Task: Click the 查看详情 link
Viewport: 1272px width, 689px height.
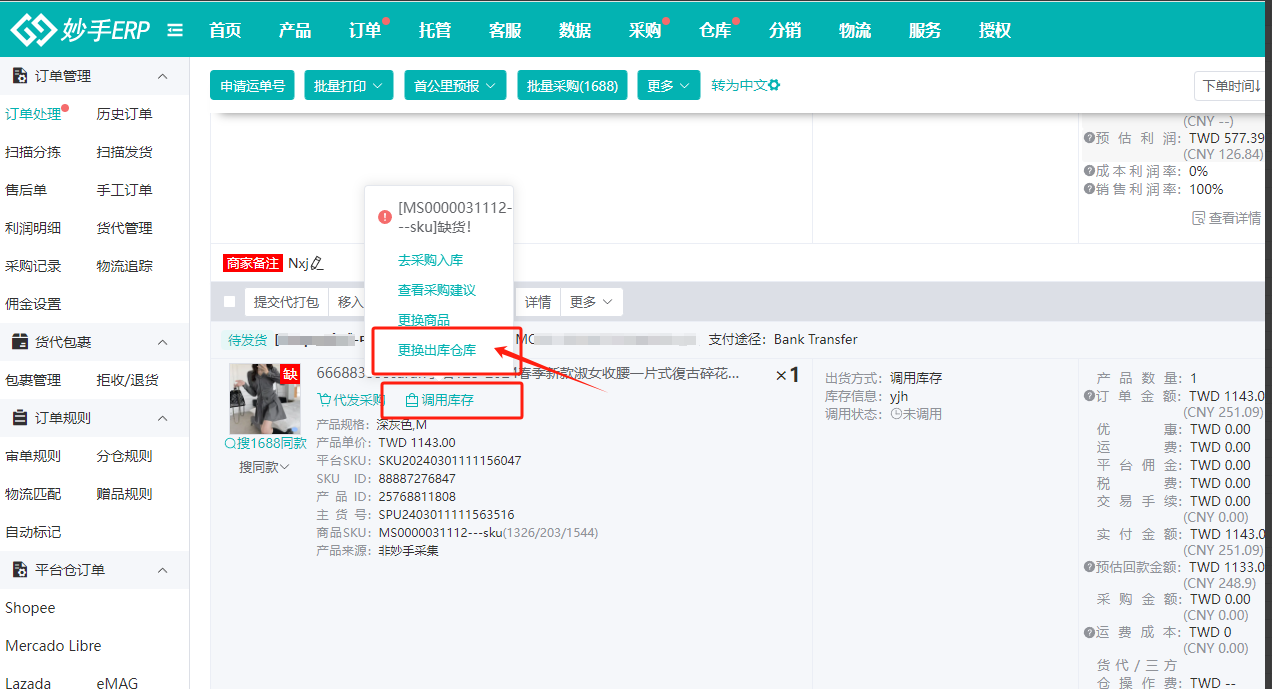Action: tap(1235, 218)
